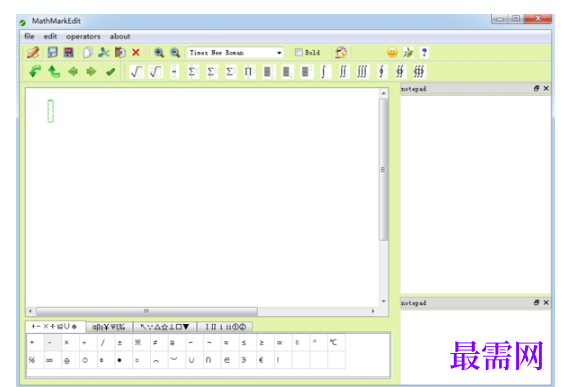Viewport: 562px width, 387px height.
Task: Insert the slash / symbol
Action: coord(103,343)
